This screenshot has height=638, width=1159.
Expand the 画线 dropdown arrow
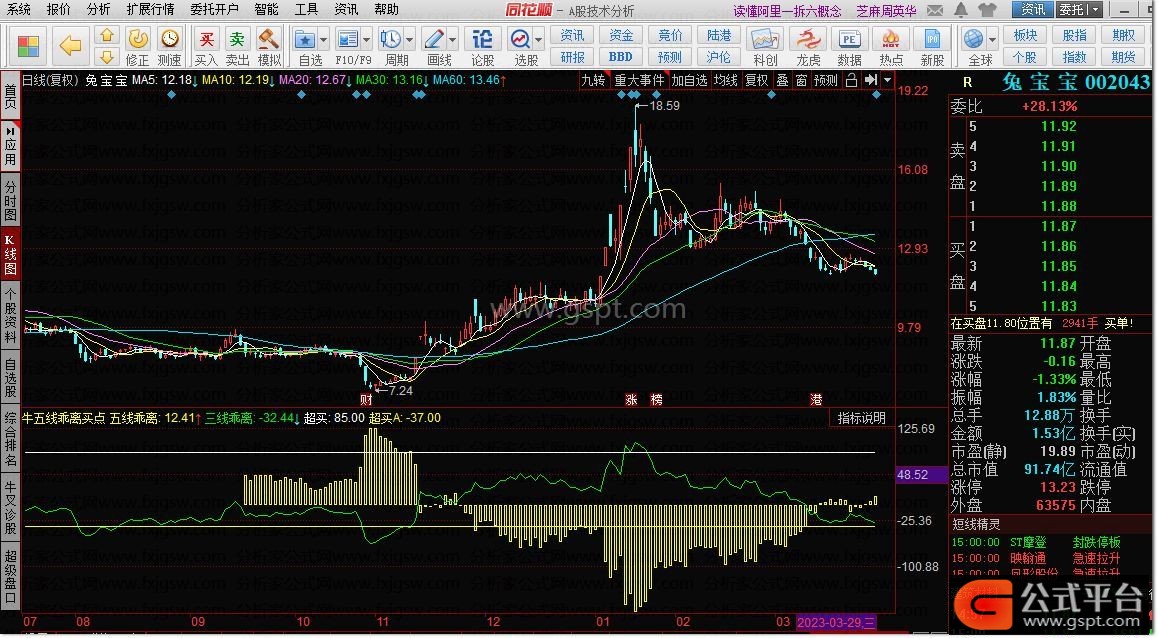click(x=452, y=39)
